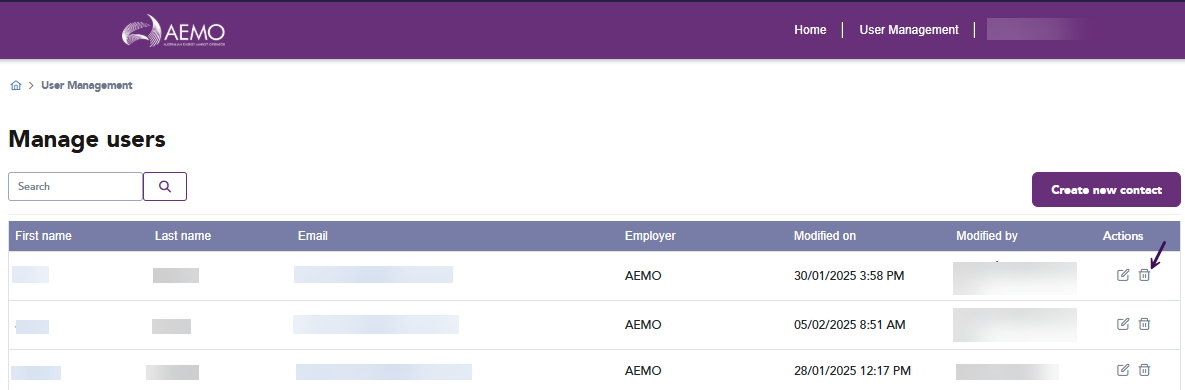Viewport: 1185px width, 390px height.
Task: Open the Home menu item
Action: 810,30
